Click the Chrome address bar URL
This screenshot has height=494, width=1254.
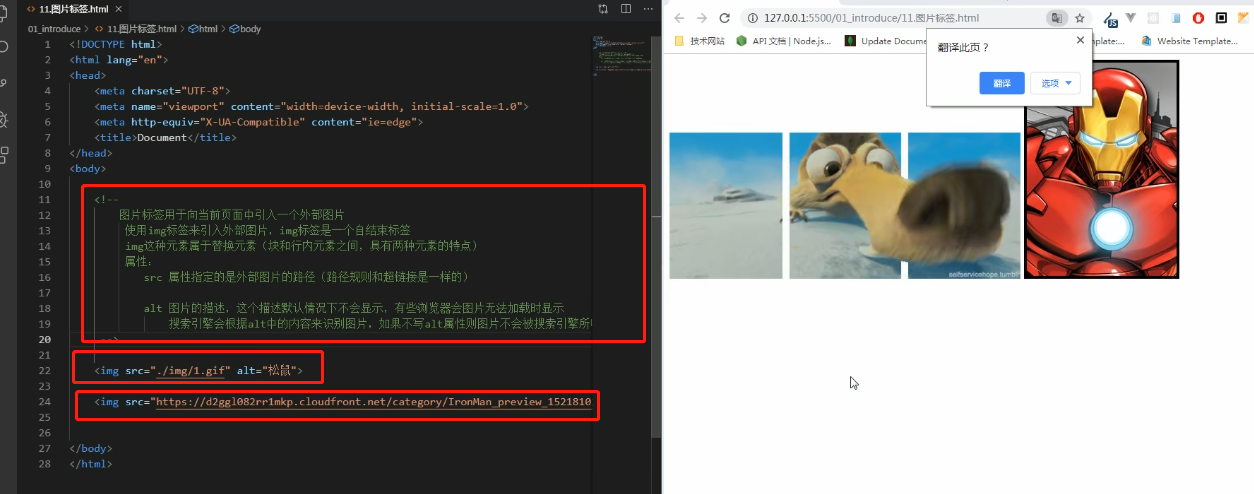871,18
